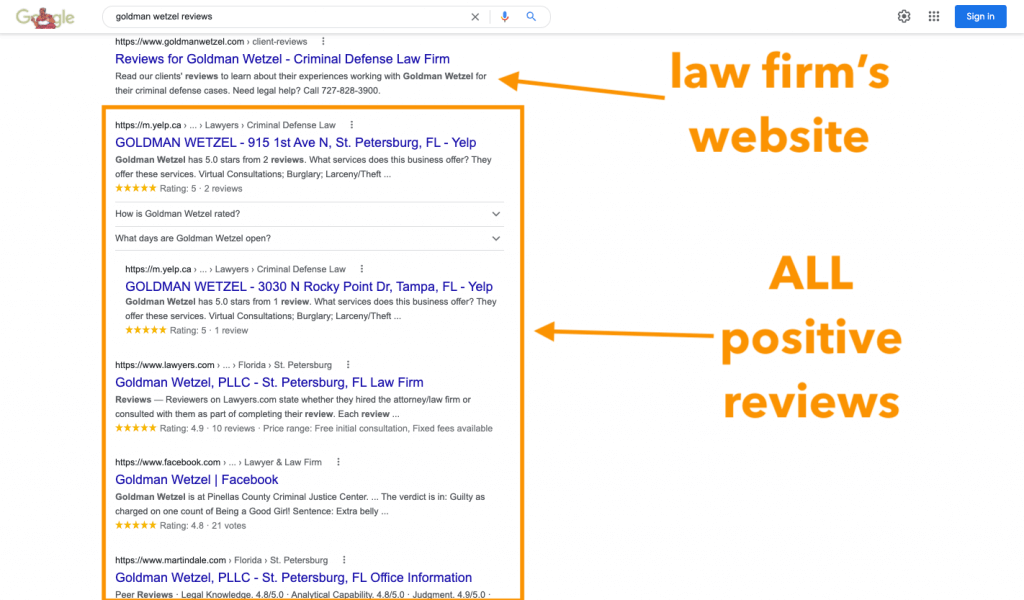
Task: Open 'Goldman Wetzel, PLLC - St. Petersburg, FL Office Information'
Action: (x=293, y=578)
